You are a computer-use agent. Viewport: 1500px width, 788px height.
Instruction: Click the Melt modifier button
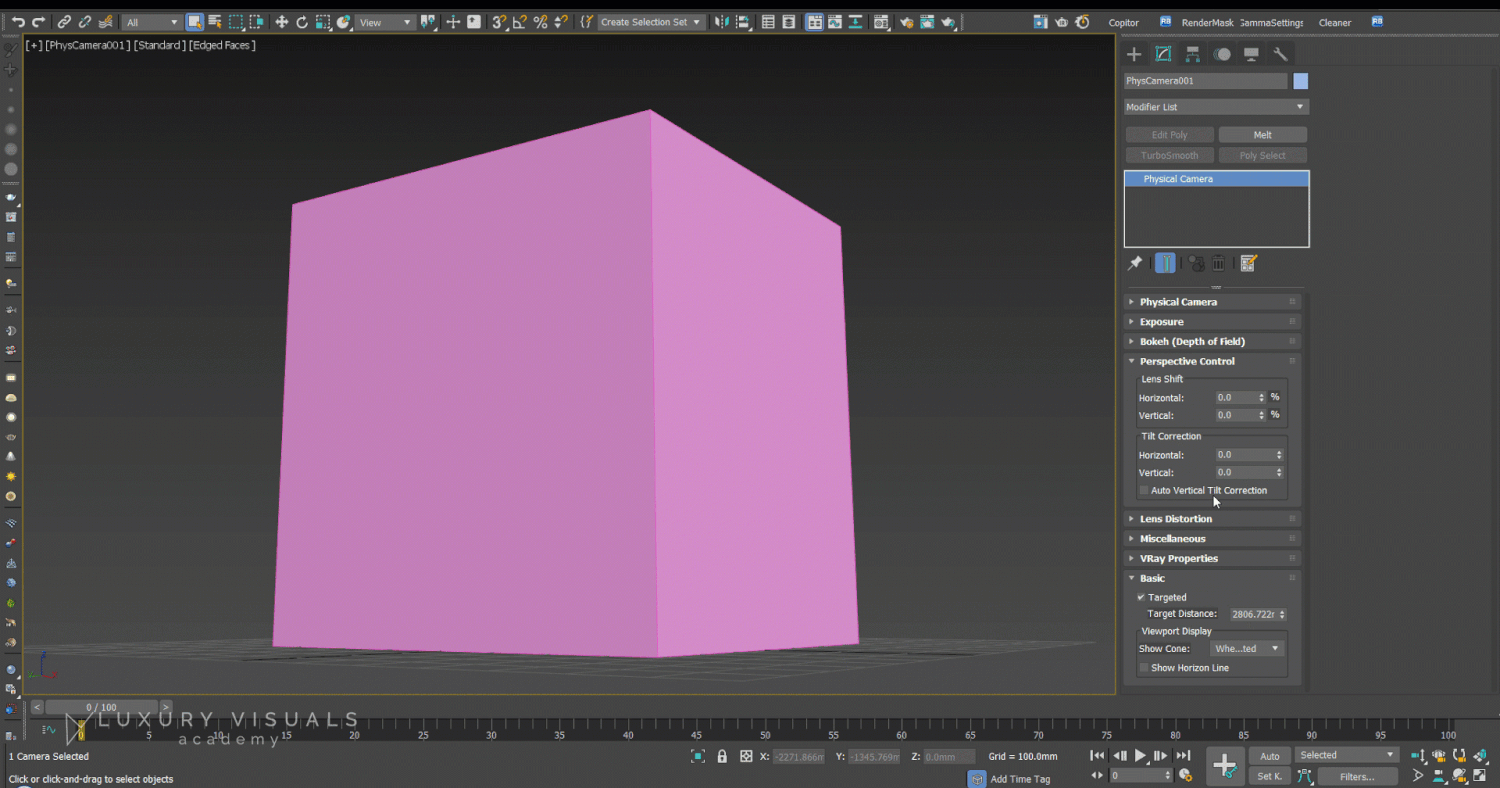[1262, 133]
